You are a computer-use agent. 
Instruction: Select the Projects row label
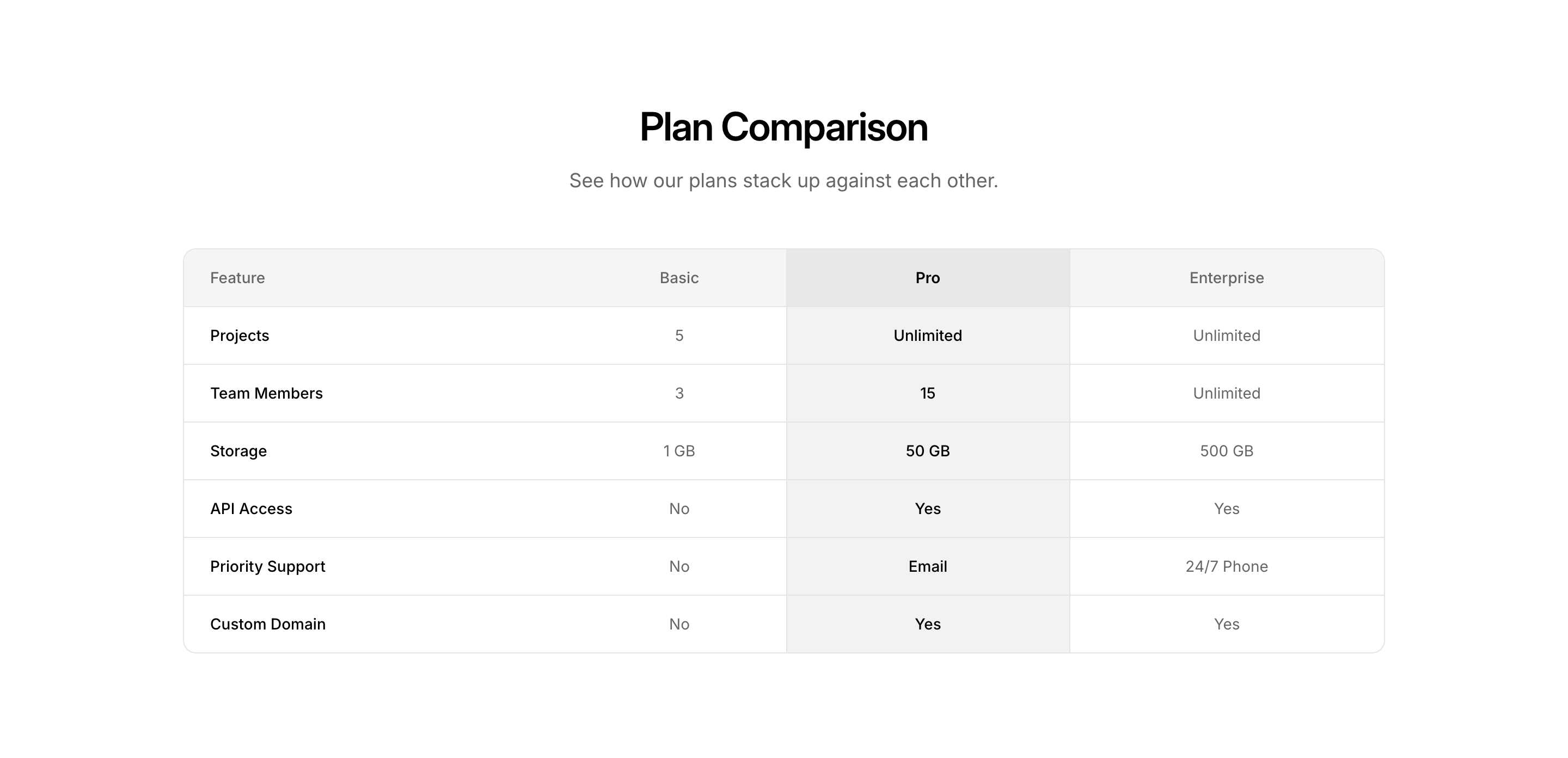tap(239, 335)
